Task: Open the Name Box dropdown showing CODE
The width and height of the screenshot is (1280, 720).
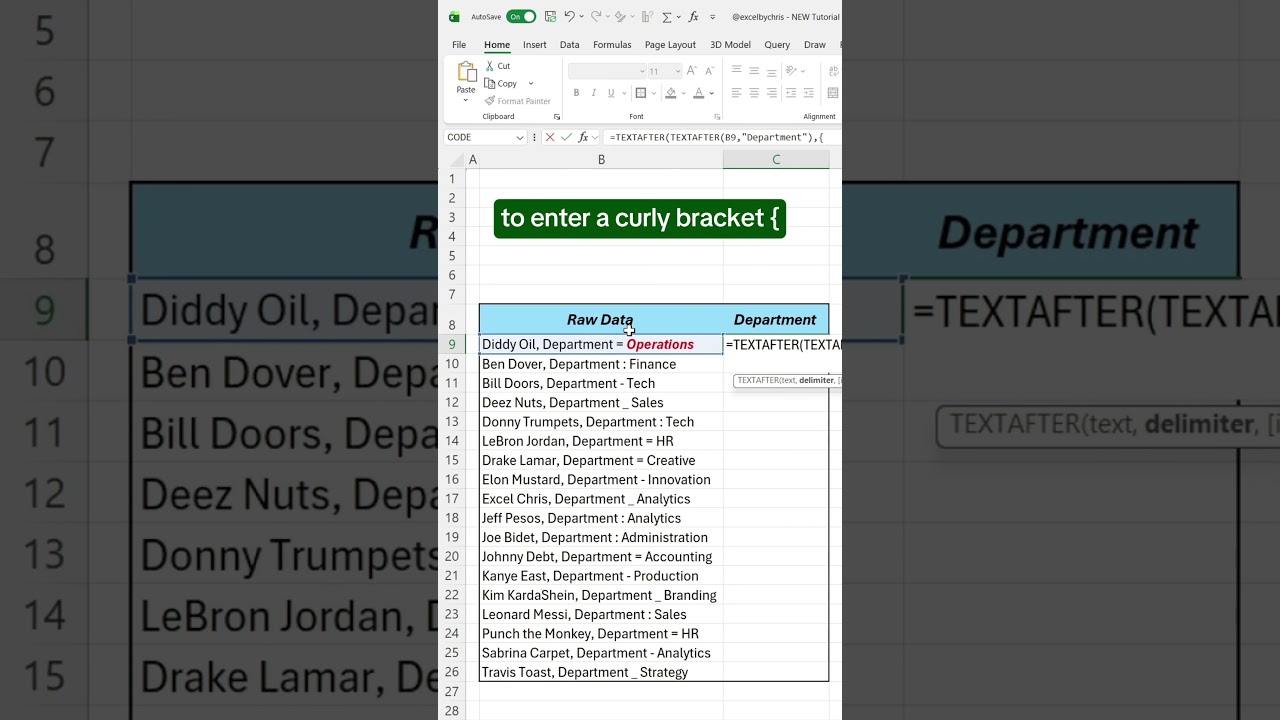Action: (x=520, y=137)
